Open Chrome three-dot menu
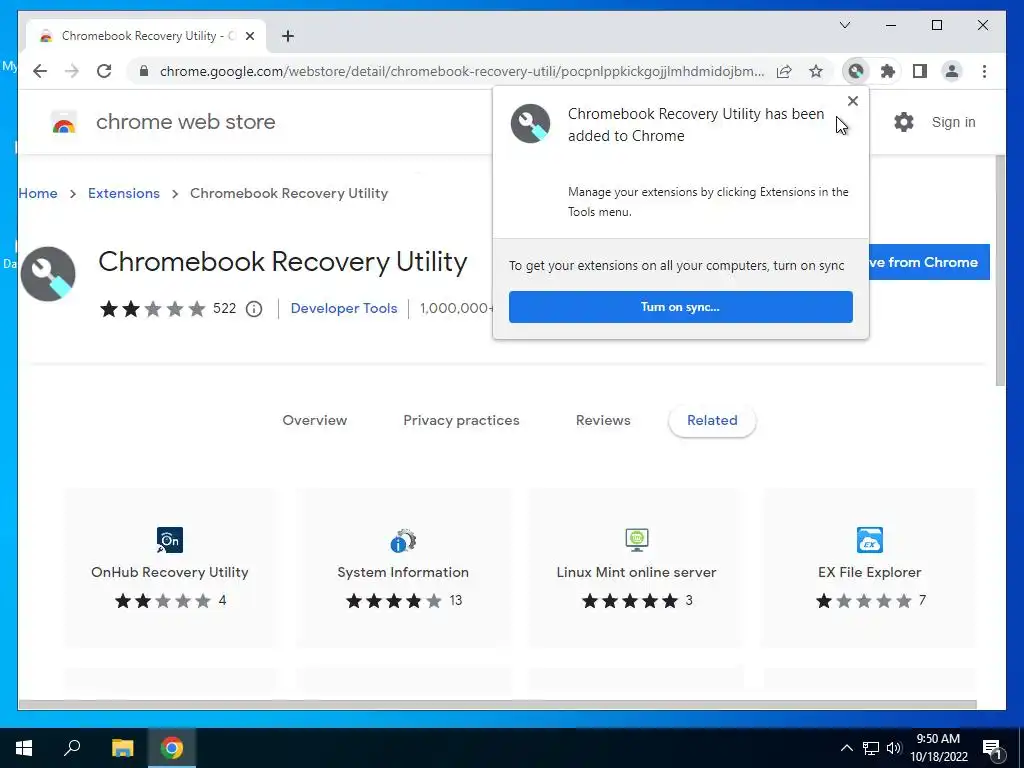Viewport: 1024px width, 768px height. click(984, 71)
